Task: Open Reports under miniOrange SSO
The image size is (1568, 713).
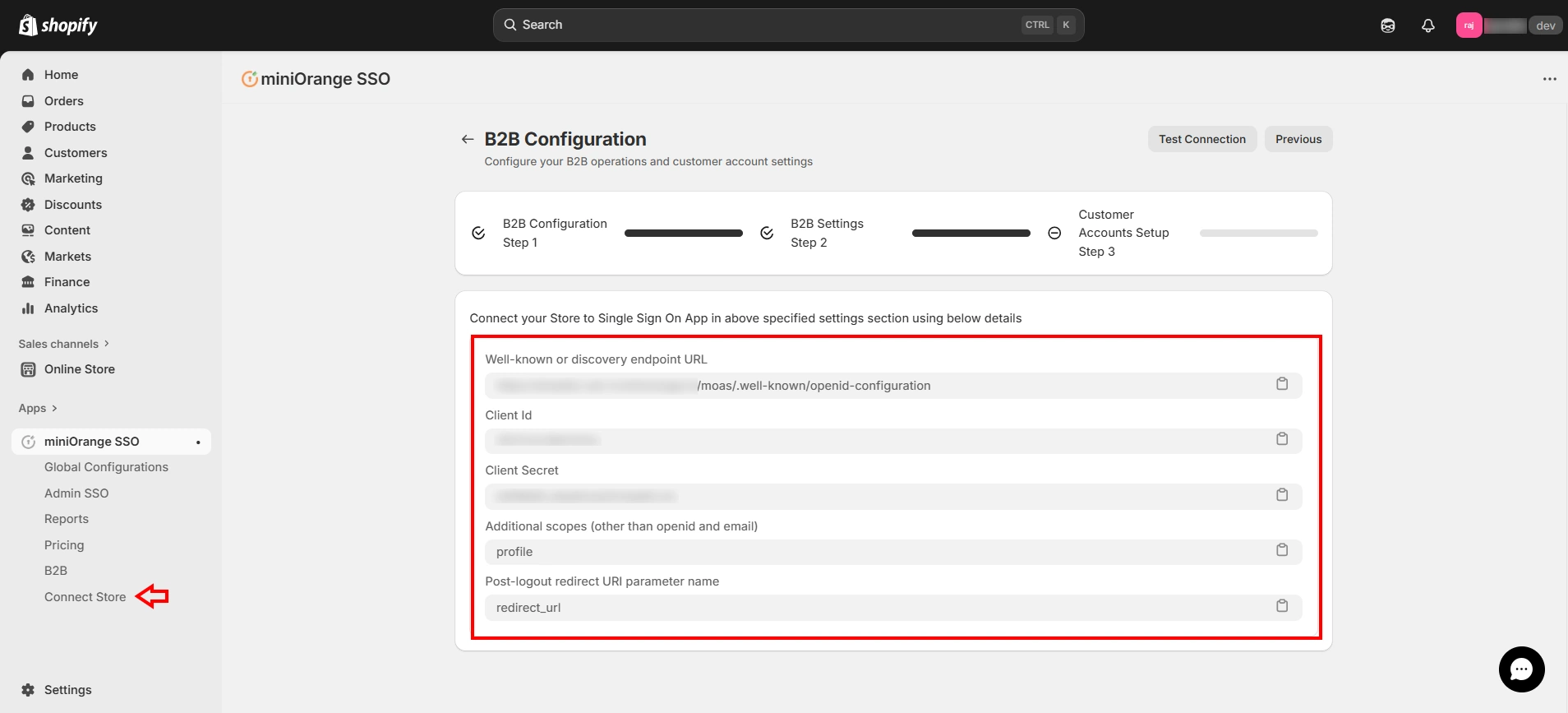Action: (67, 519)
